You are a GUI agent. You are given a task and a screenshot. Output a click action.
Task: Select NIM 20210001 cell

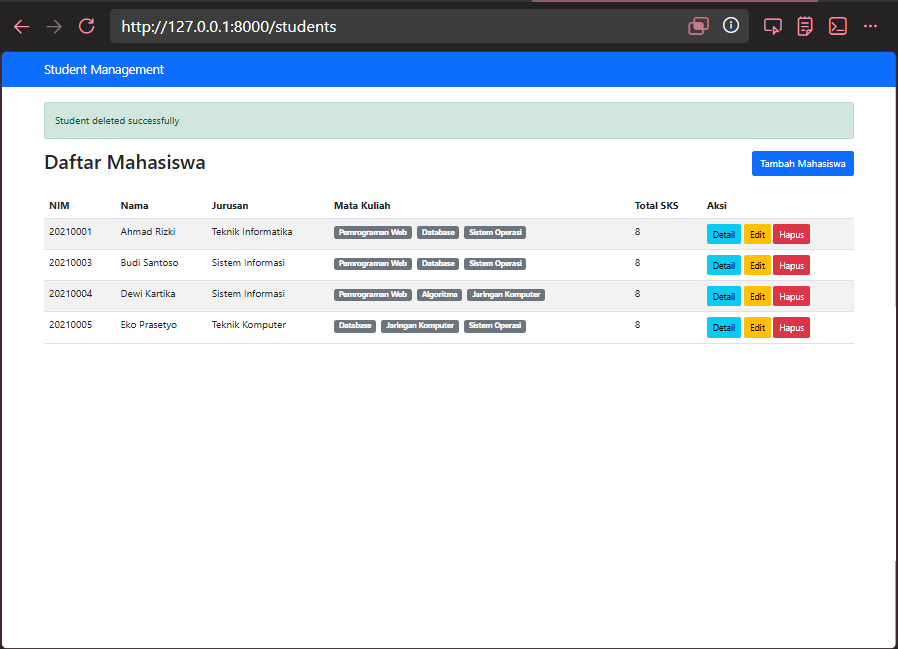70,232
